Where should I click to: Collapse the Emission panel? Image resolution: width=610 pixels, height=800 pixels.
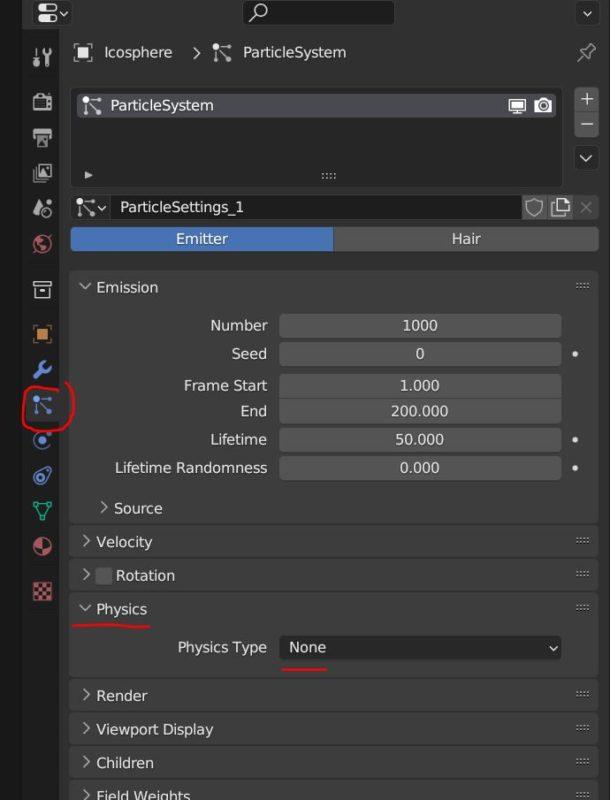tap(85, 287)
